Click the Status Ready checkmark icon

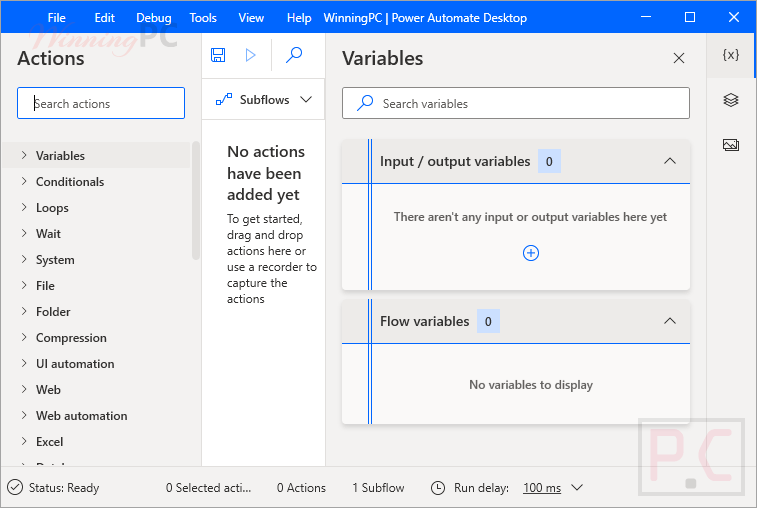pos(15,488)
